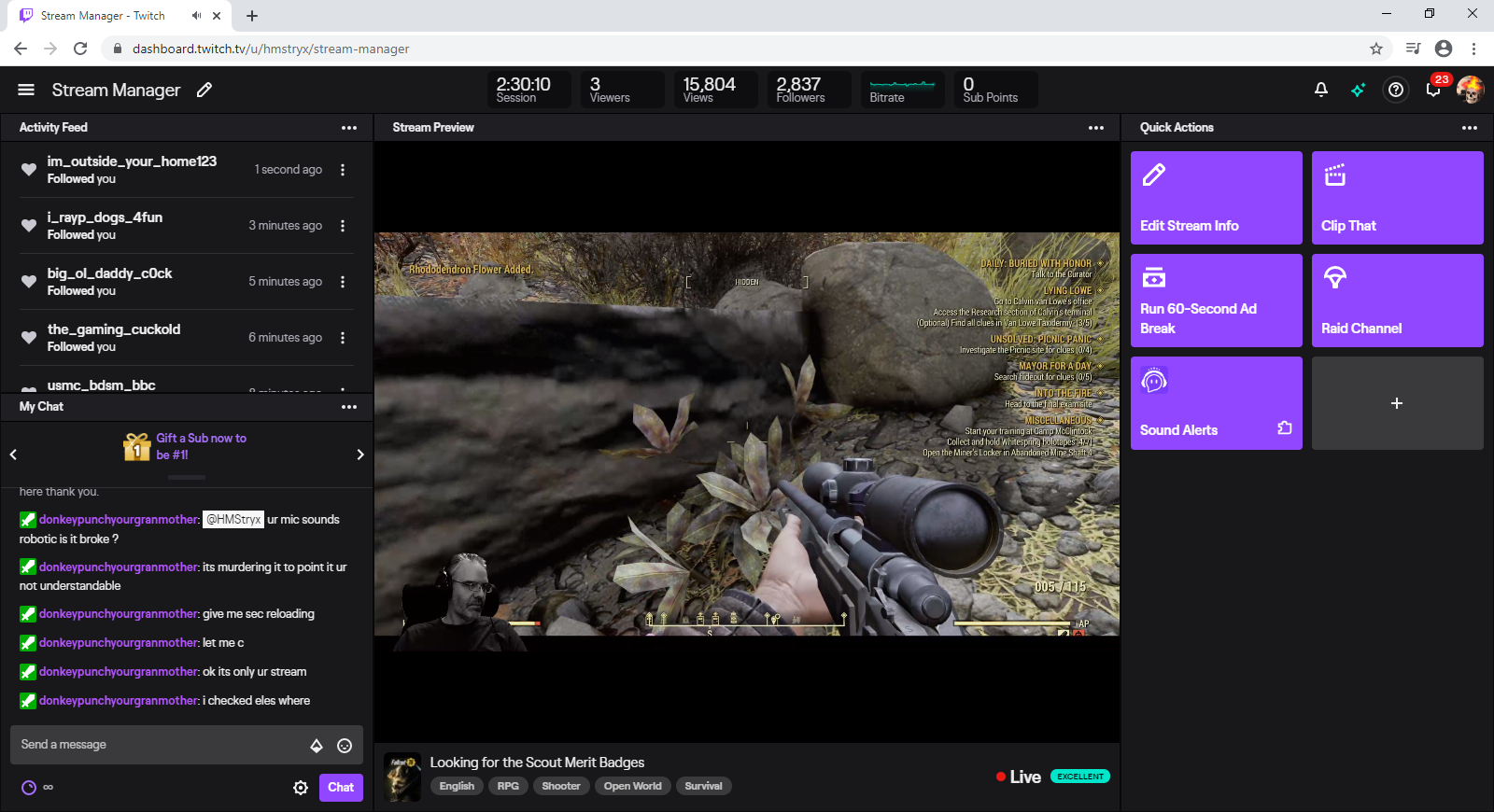Open chat settings gear
This screenshot has width=1494, height=812.
pyautogui.click(x=301, y=788)
